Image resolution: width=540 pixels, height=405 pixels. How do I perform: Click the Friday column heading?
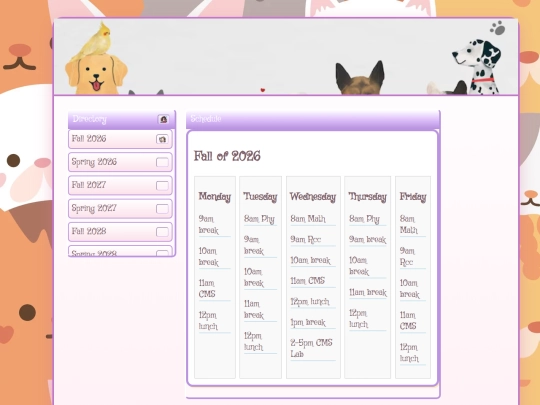coord(413,197)
